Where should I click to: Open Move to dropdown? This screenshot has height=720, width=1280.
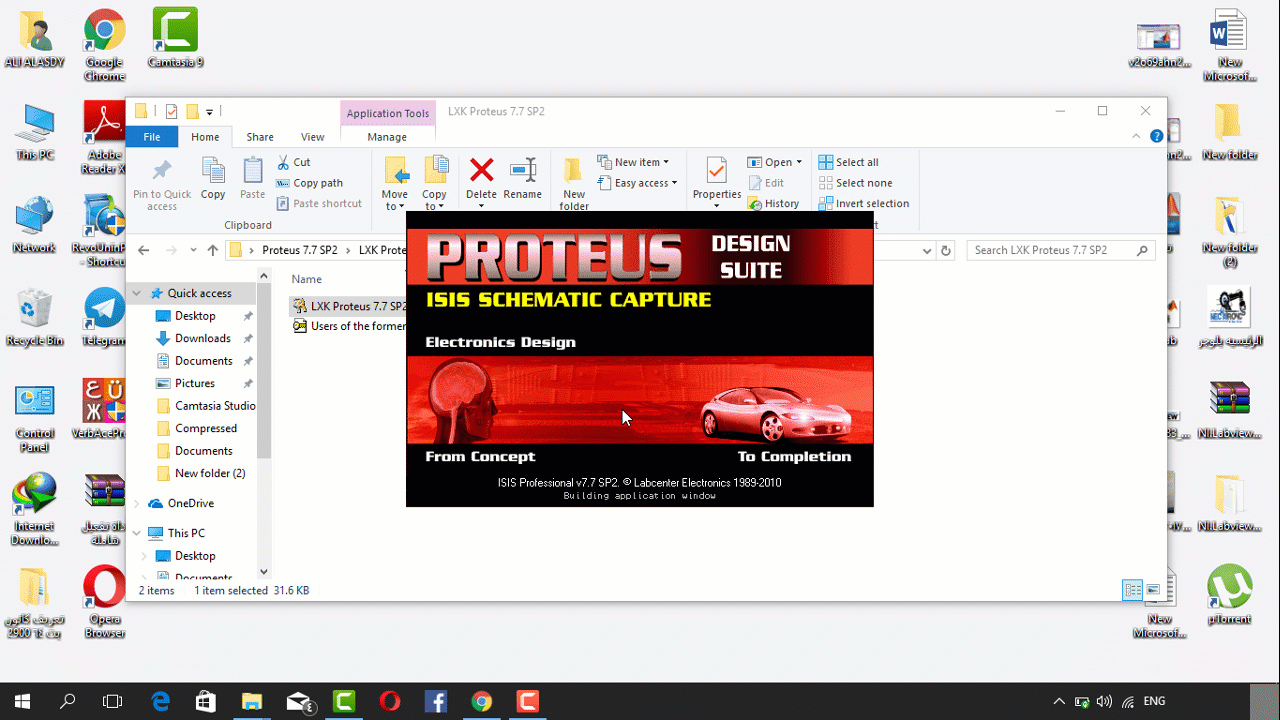(395, 184)
